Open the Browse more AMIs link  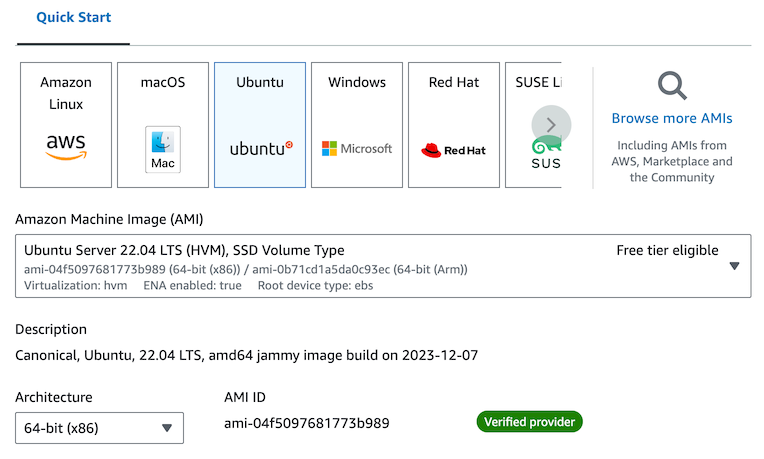coord(672,118)
